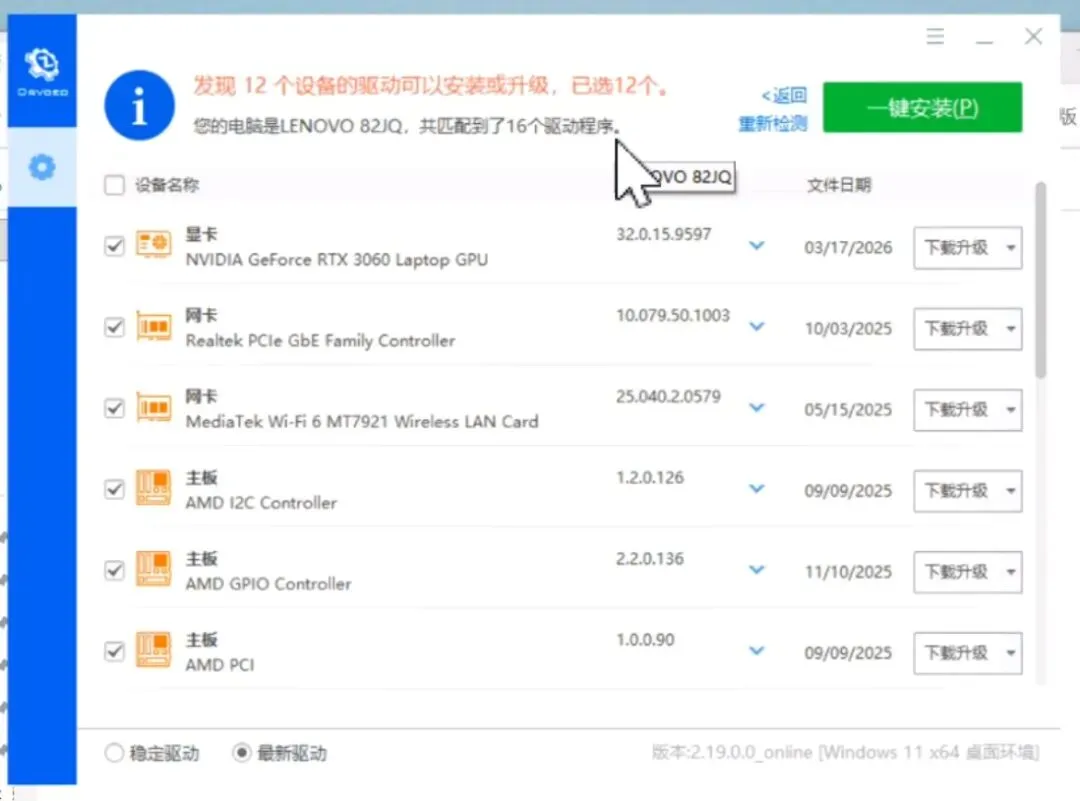This screenshot has height=801, width=1080.
Task: Expand version list for AMD GPIO driver 2.2.0.136
Action: coord(756,570)
